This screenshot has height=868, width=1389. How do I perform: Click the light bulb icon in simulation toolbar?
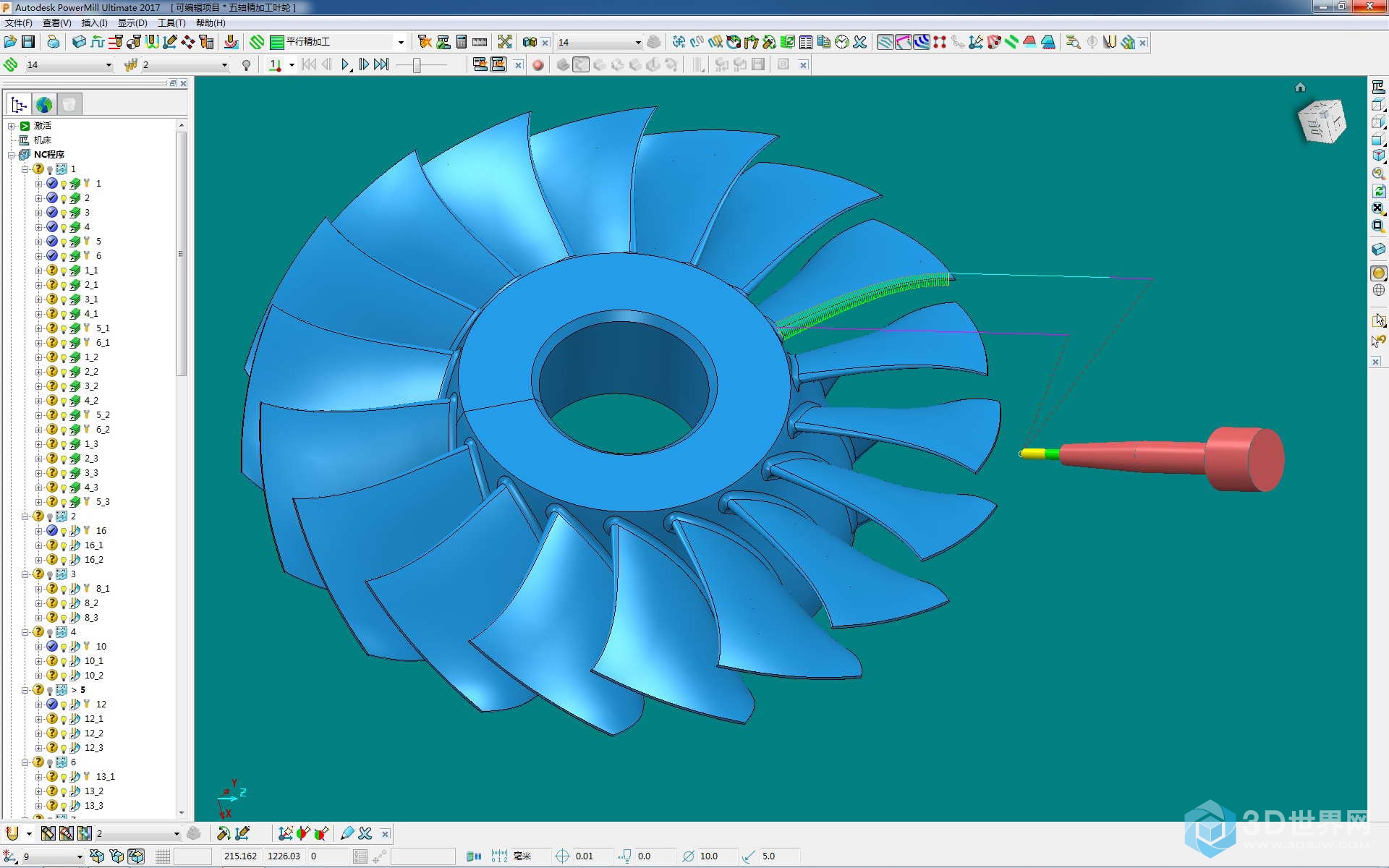[247, 65]
